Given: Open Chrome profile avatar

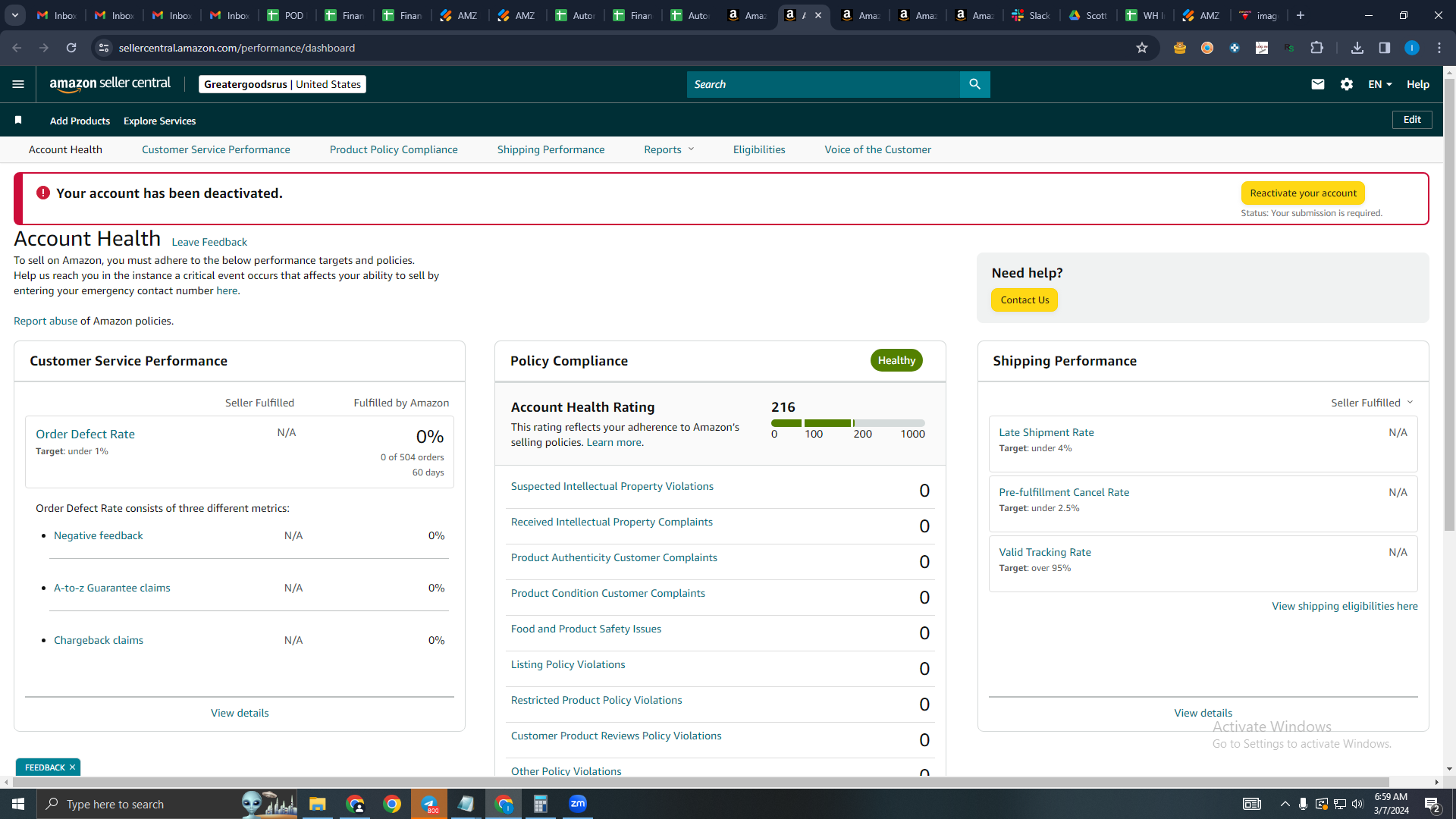Looking at the screenshot, I should point(1412,48).
